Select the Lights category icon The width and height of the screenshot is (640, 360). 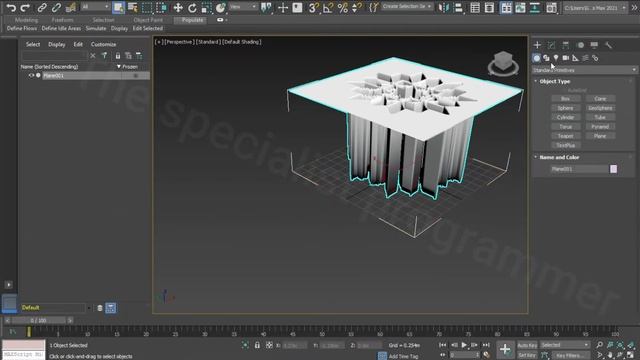click(x=556, y=58)
